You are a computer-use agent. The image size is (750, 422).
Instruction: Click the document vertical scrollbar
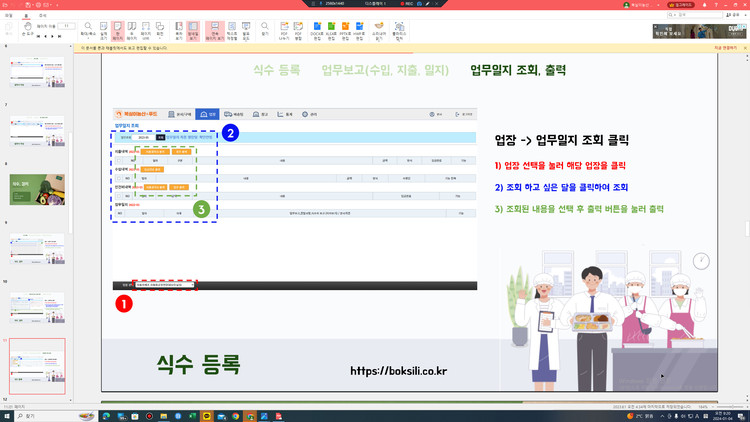[x=747, y=229]
